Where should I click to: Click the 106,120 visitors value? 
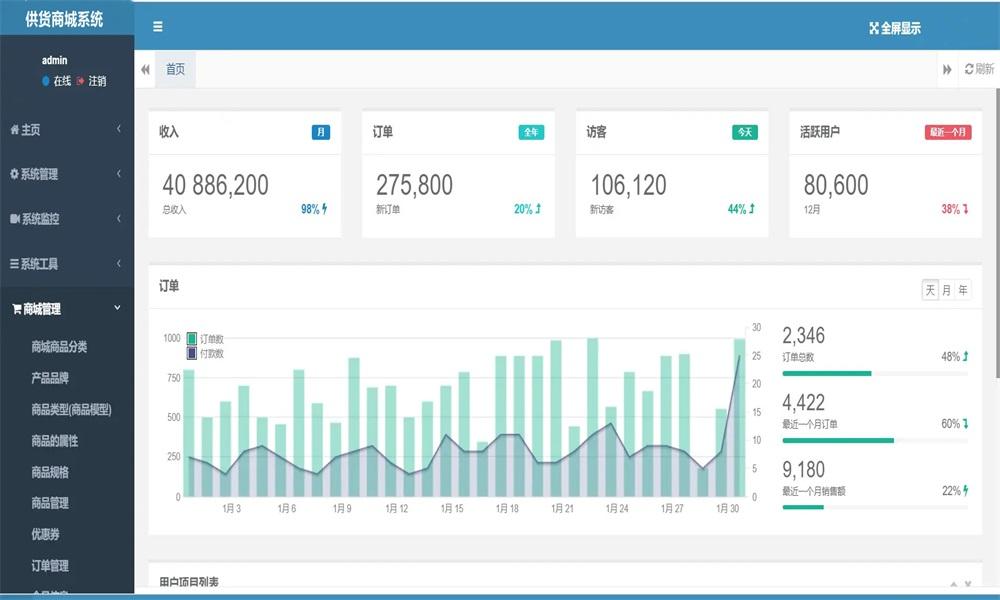pos(628,186)
